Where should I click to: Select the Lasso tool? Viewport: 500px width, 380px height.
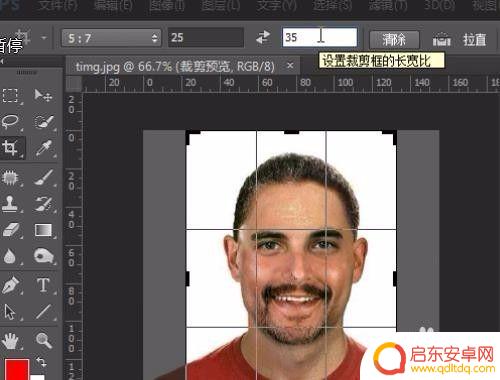[11, 122]
